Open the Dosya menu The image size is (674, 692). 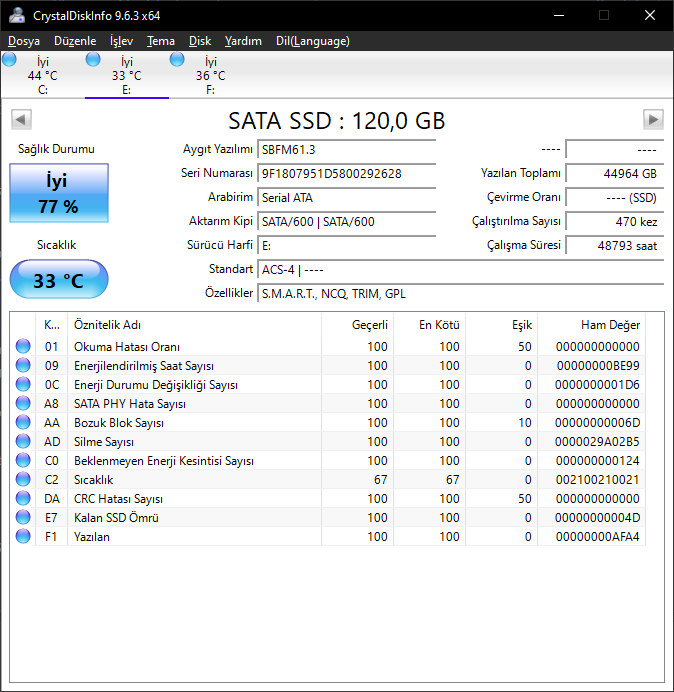[24, 41]
